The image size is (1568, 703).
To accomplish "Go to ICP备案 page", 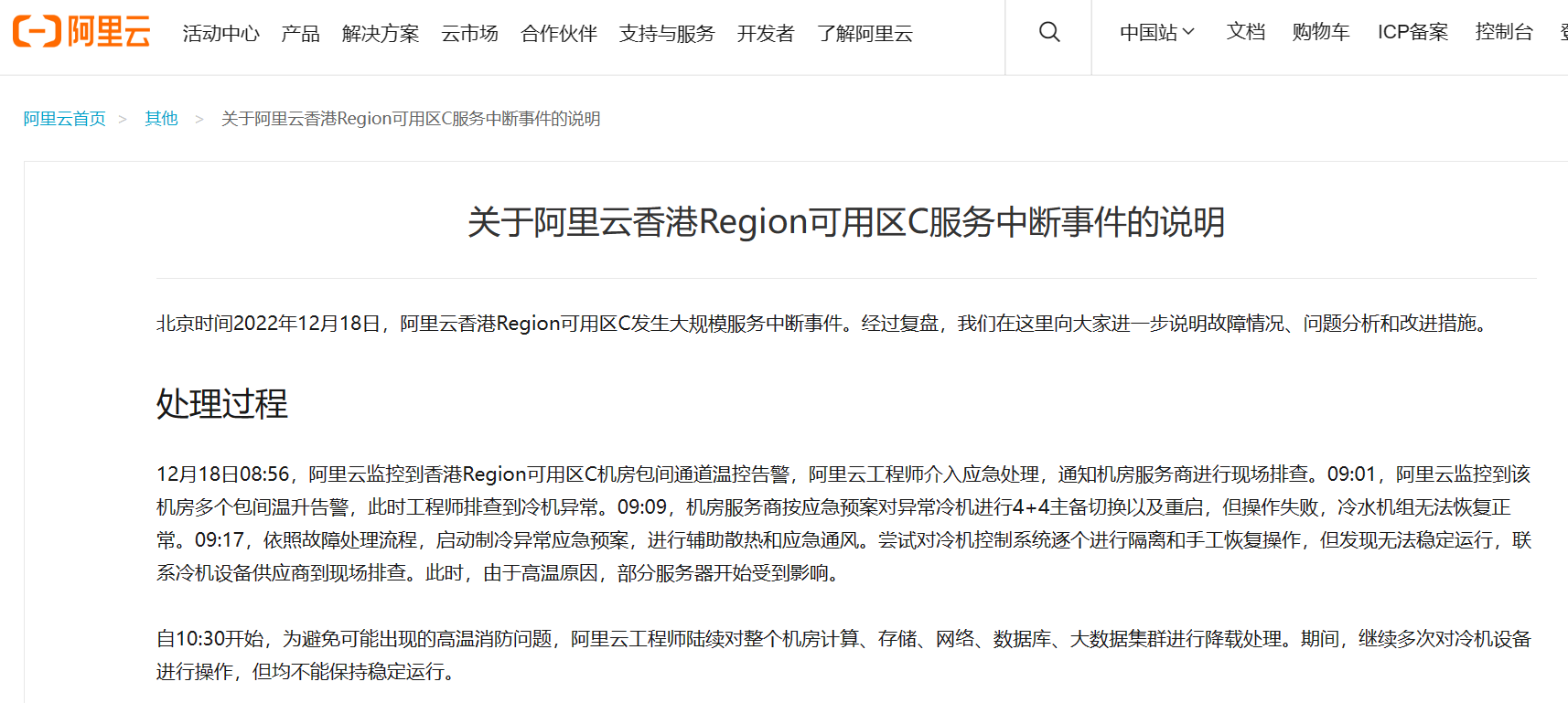I will [x=1412, y=32].
